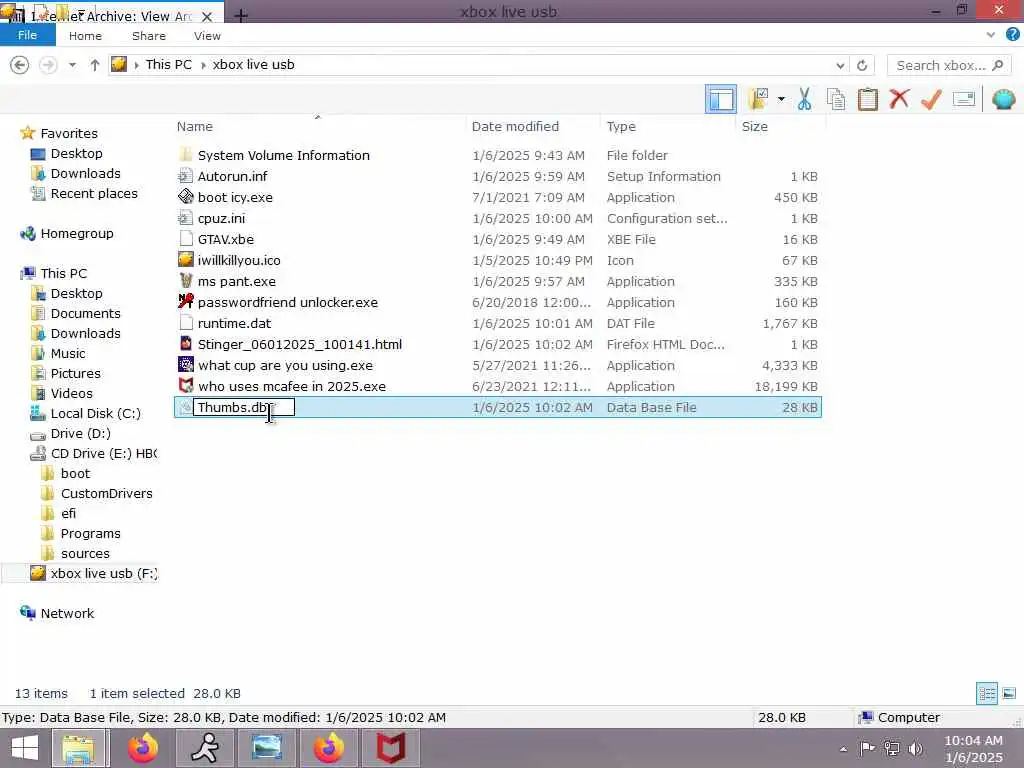The image size is (1024, 768).
Task: Select boot icy.exe in the list
Action: point(235,197)
